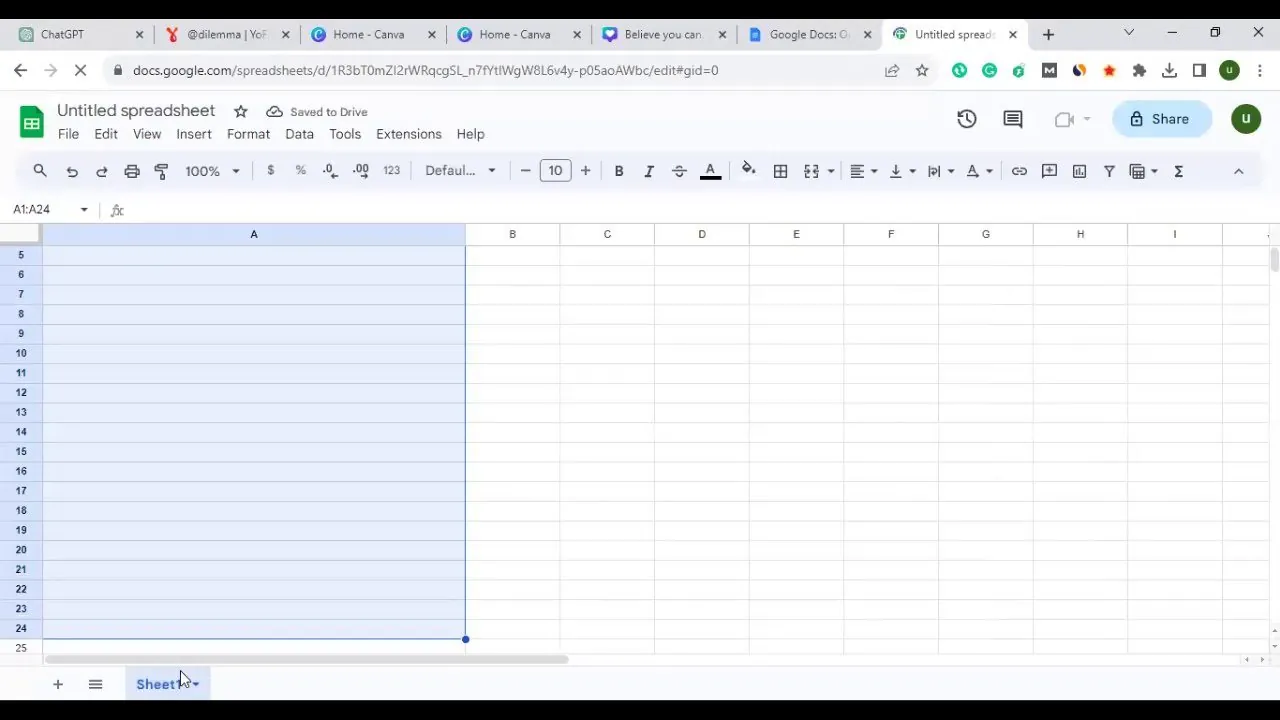The width and height of the screenshot is (1280, 720).
Task: Toggle italic formatting
Action: tap(648, 171)
